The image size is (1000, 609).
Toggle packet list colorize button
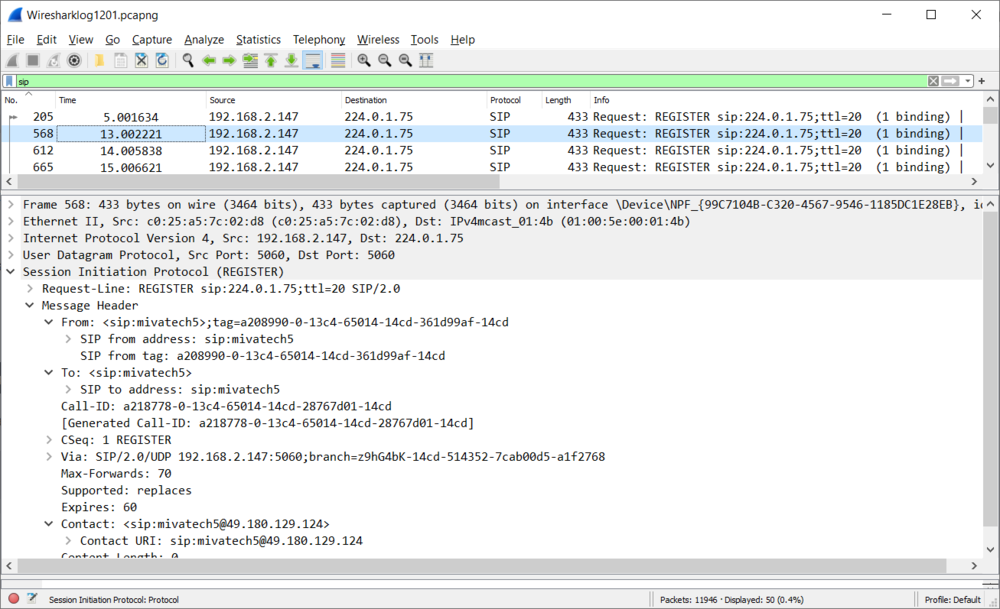coord(338,61)
